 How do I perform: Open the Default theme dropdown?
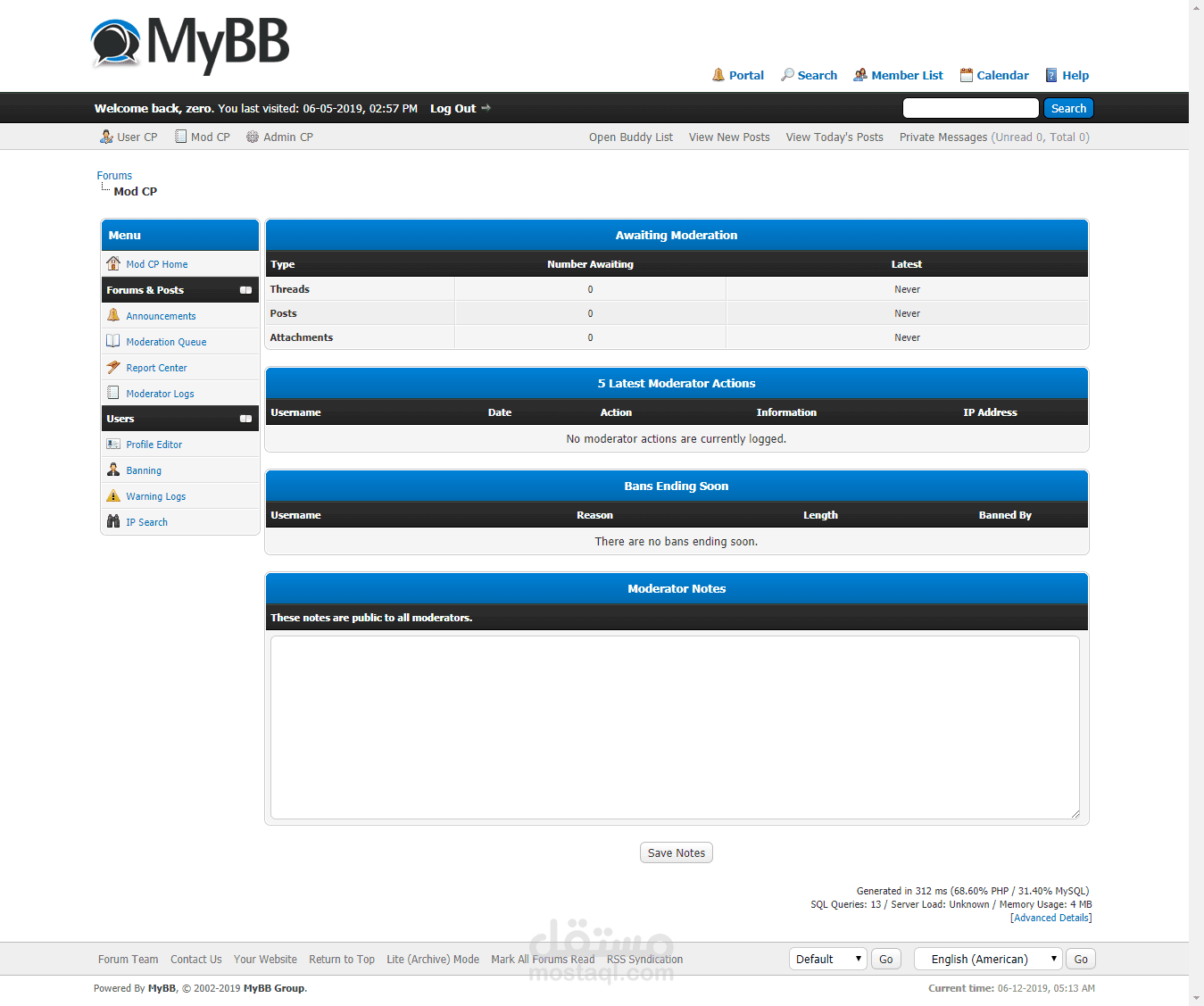828,959
